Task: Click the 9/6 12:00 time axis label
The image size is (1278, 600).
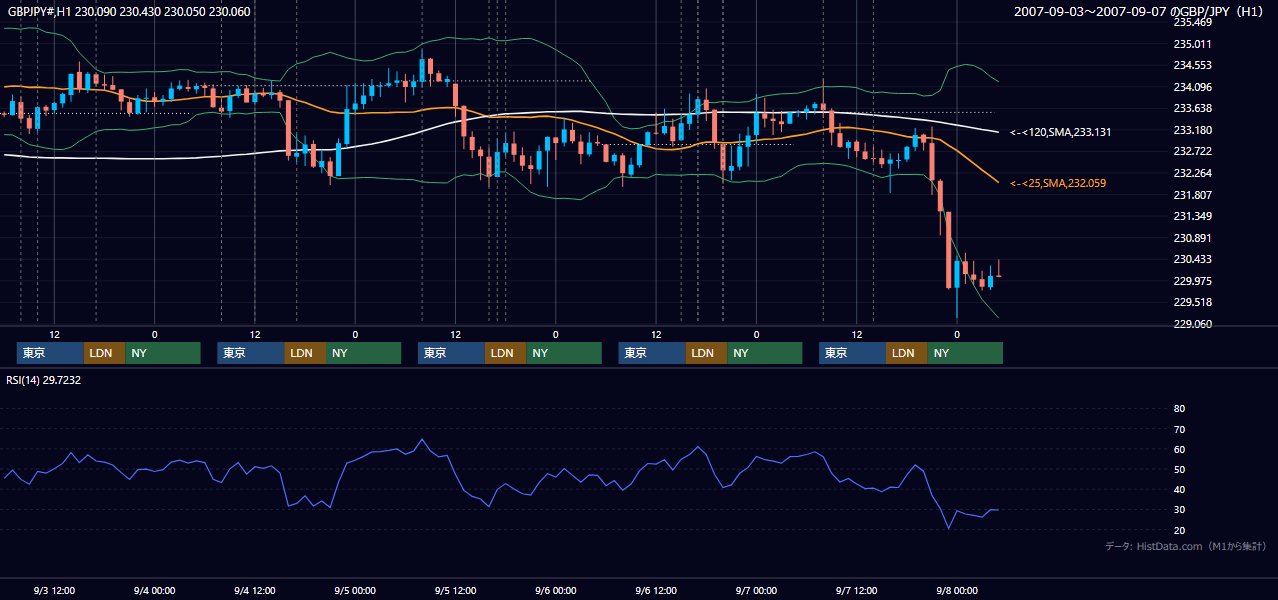Action: 656,591
